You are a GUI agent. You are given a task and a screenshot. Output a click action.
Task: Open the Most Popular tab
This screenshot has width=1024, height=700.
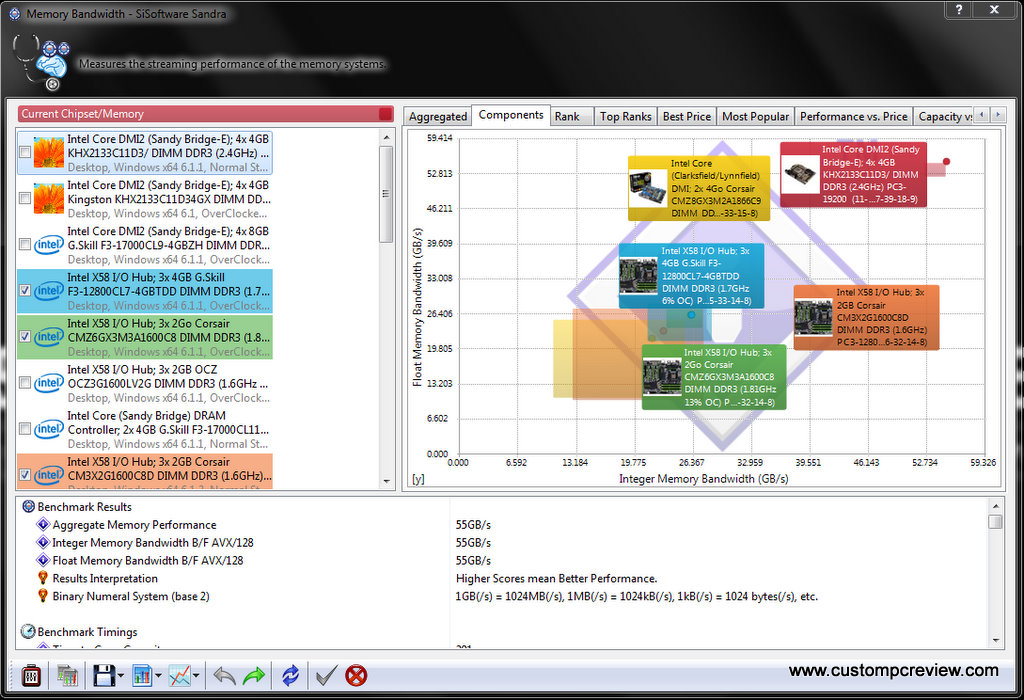pos(756,116)
